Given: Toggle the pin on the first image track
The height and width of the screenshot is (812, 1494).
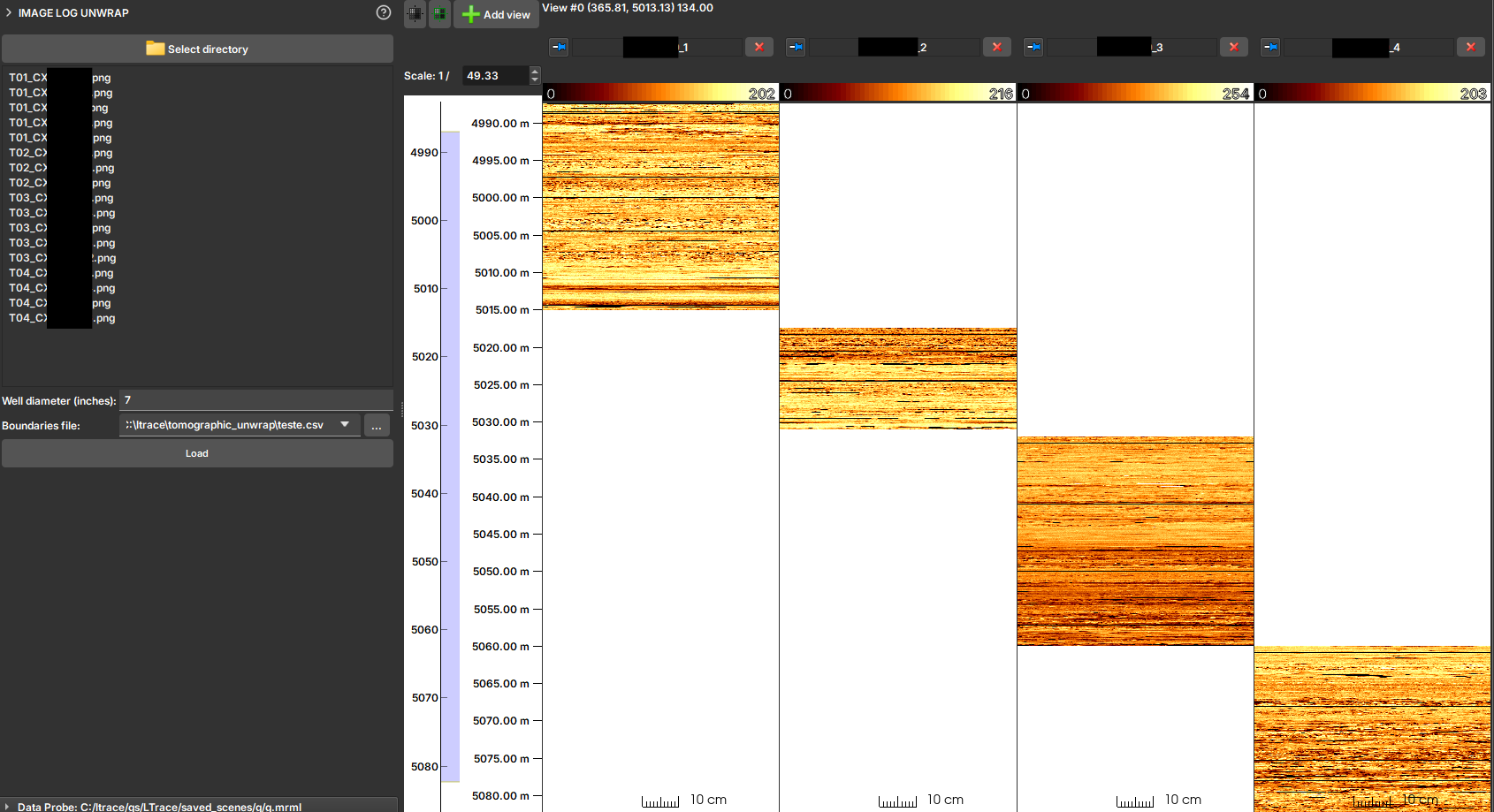Looking at the screenshot, I should click(558, 47).
